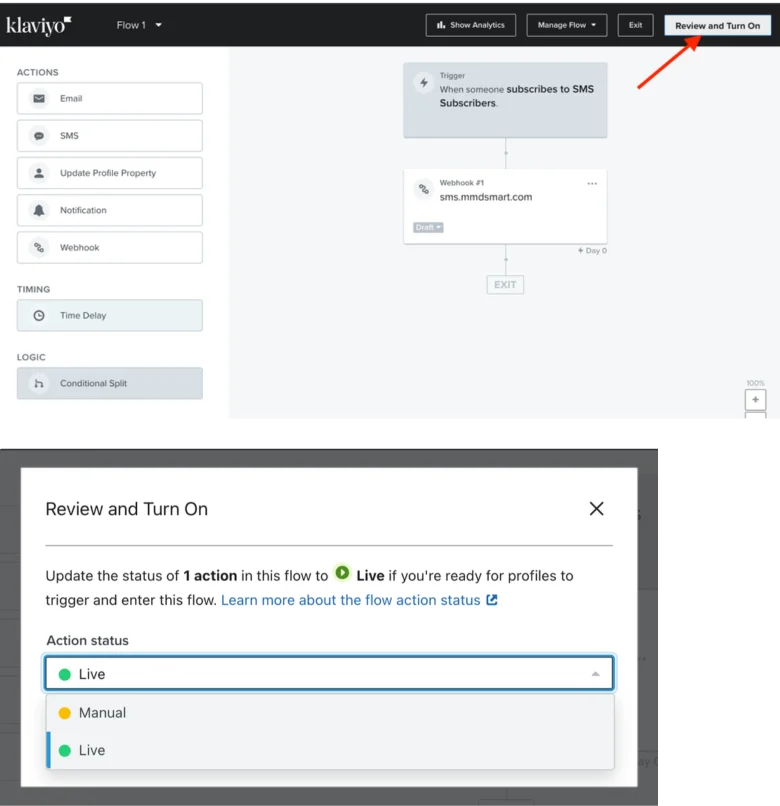780x806 pixels.
Task: Click the Conditional Split label
Action: click(x=94, y=383)
